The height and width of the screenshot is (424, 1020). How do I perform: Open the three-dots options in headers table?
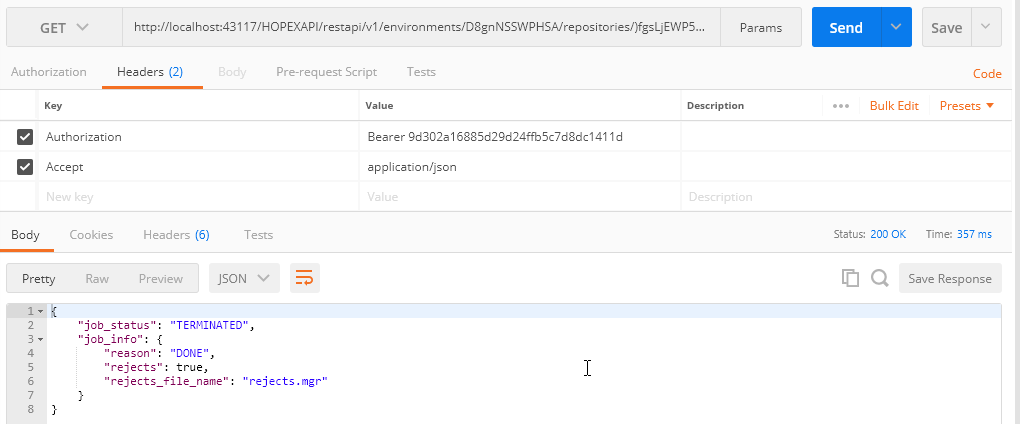[x=840, y=106]
